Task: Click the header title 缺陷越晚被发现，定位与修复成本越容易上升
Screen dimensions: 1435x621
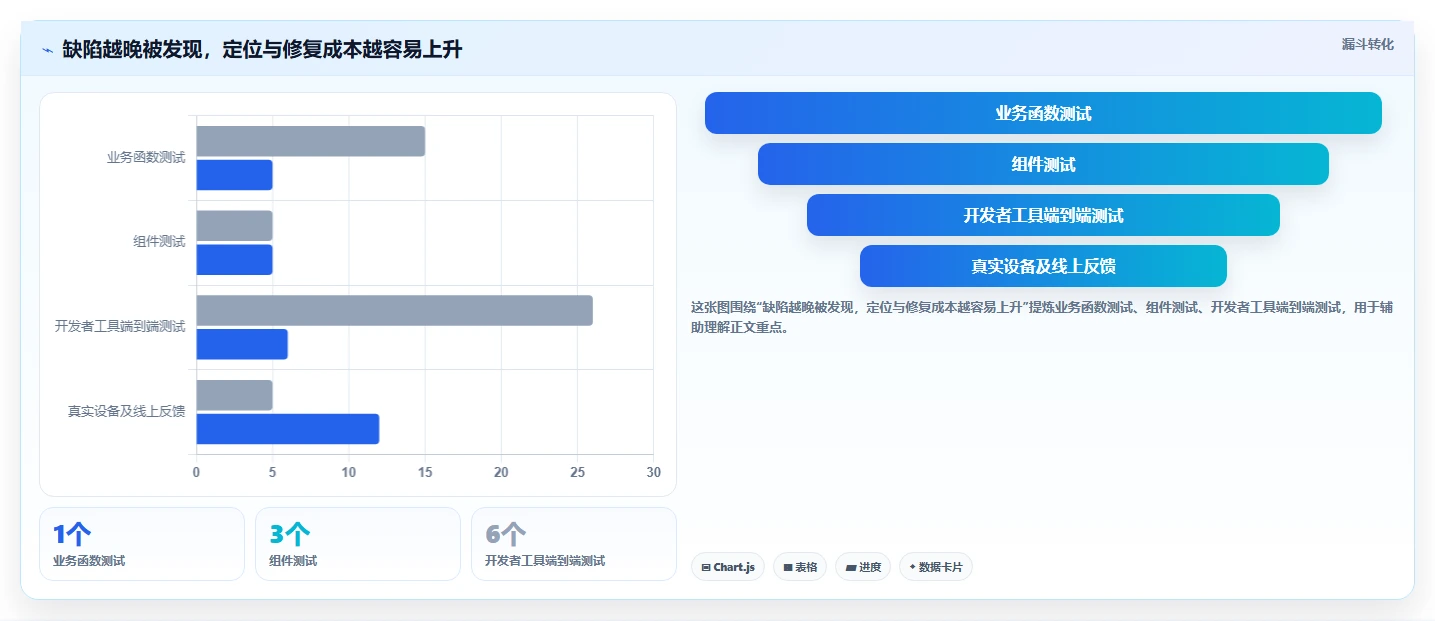Action: pyautogui.click(x=262, y=49)
